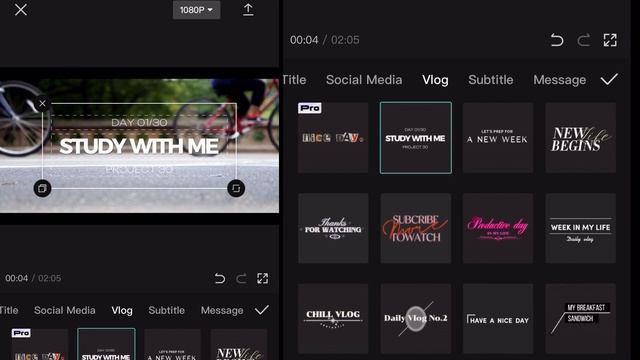
Task: Undo in the left panel
Action: (220, 278)
